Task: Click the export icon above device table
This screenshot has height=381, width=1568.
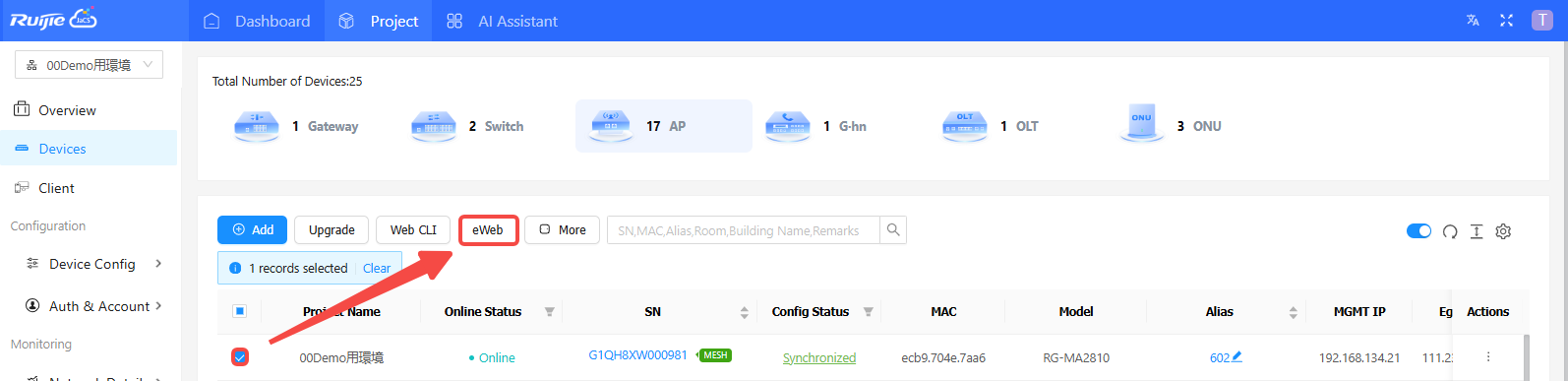Action: tap(1477, 231)
